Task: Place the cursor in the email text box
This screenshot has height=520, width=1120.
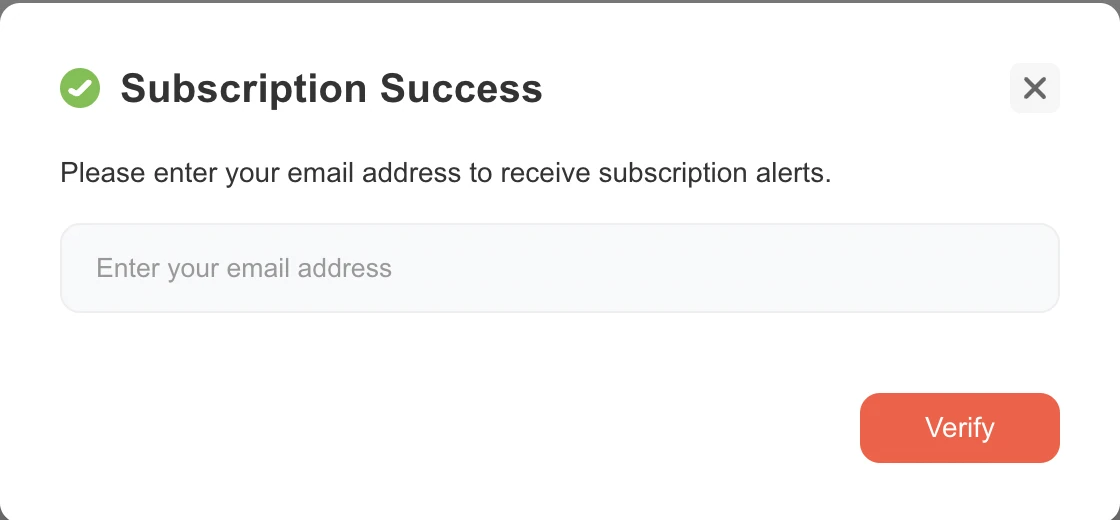Action: click(x=559, y=268)
